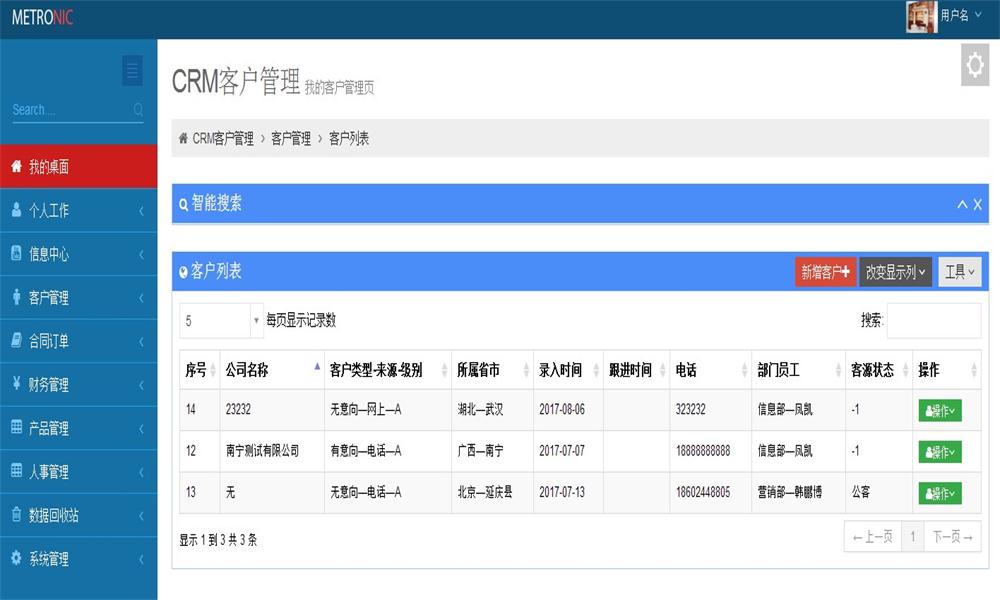Open 我的桌面 in the sidebar
This screenshot has width=1000, height=600.
pyautogui.click(x=78, y=167)
